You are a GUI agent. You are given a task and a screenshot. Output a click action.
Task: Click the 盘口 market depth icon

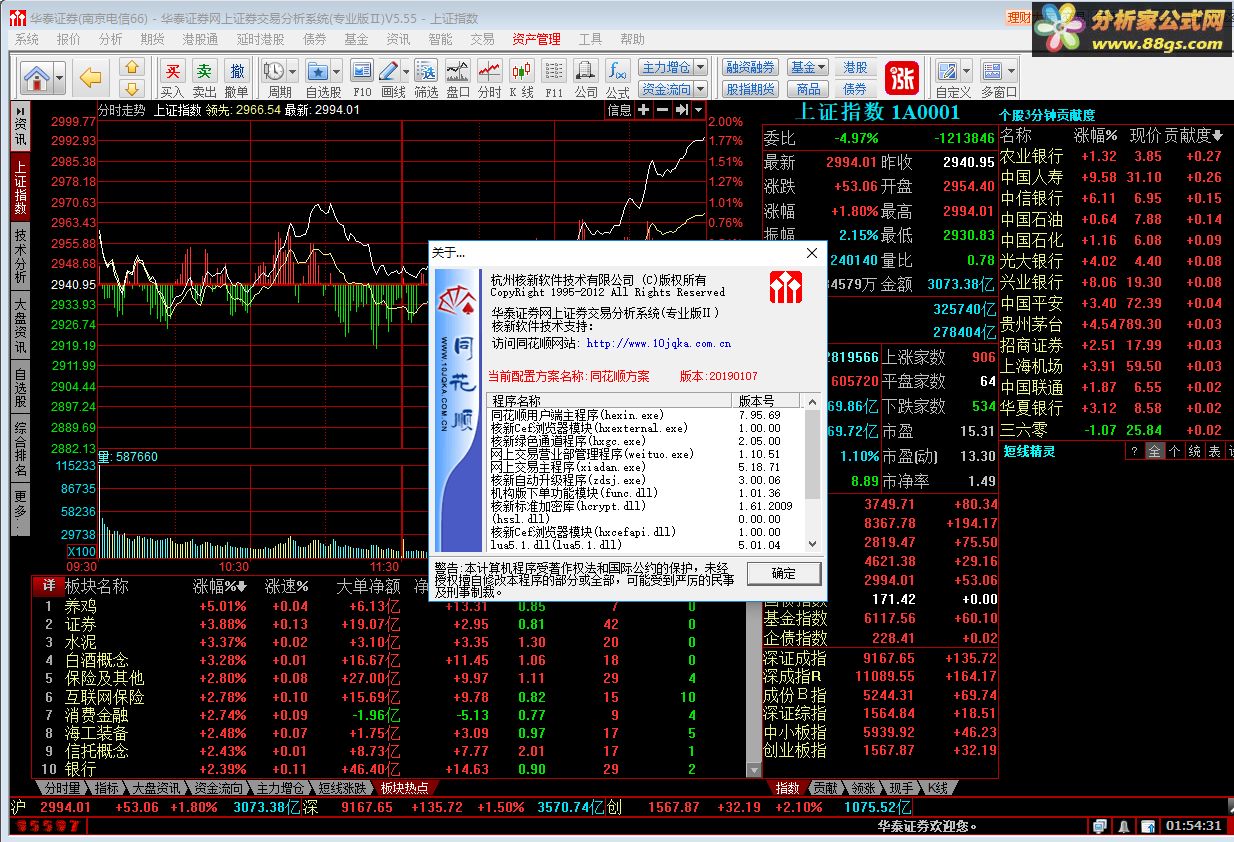[458, 77]
